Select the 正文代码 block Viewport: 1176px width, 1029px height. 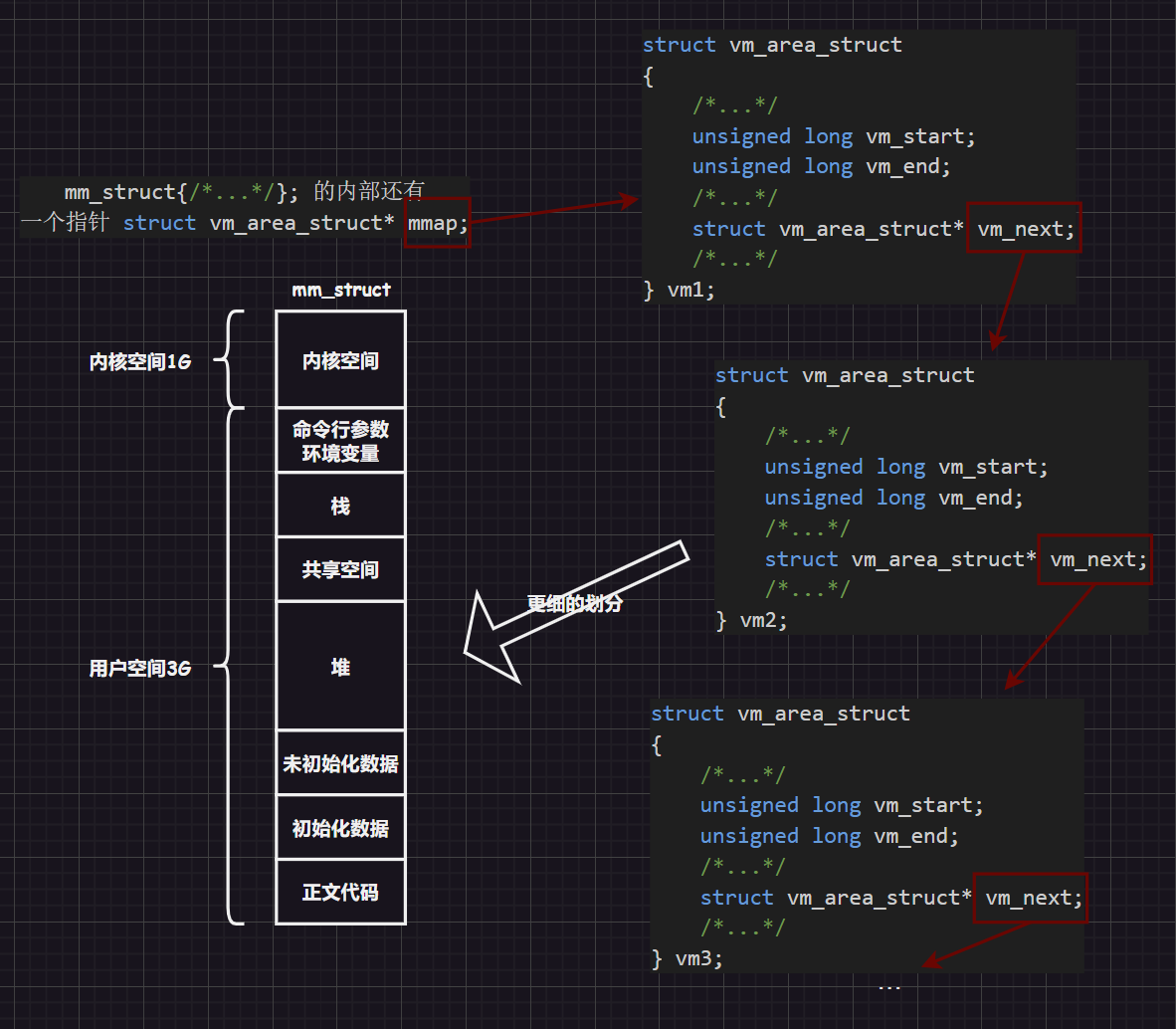tap(340, 893)
